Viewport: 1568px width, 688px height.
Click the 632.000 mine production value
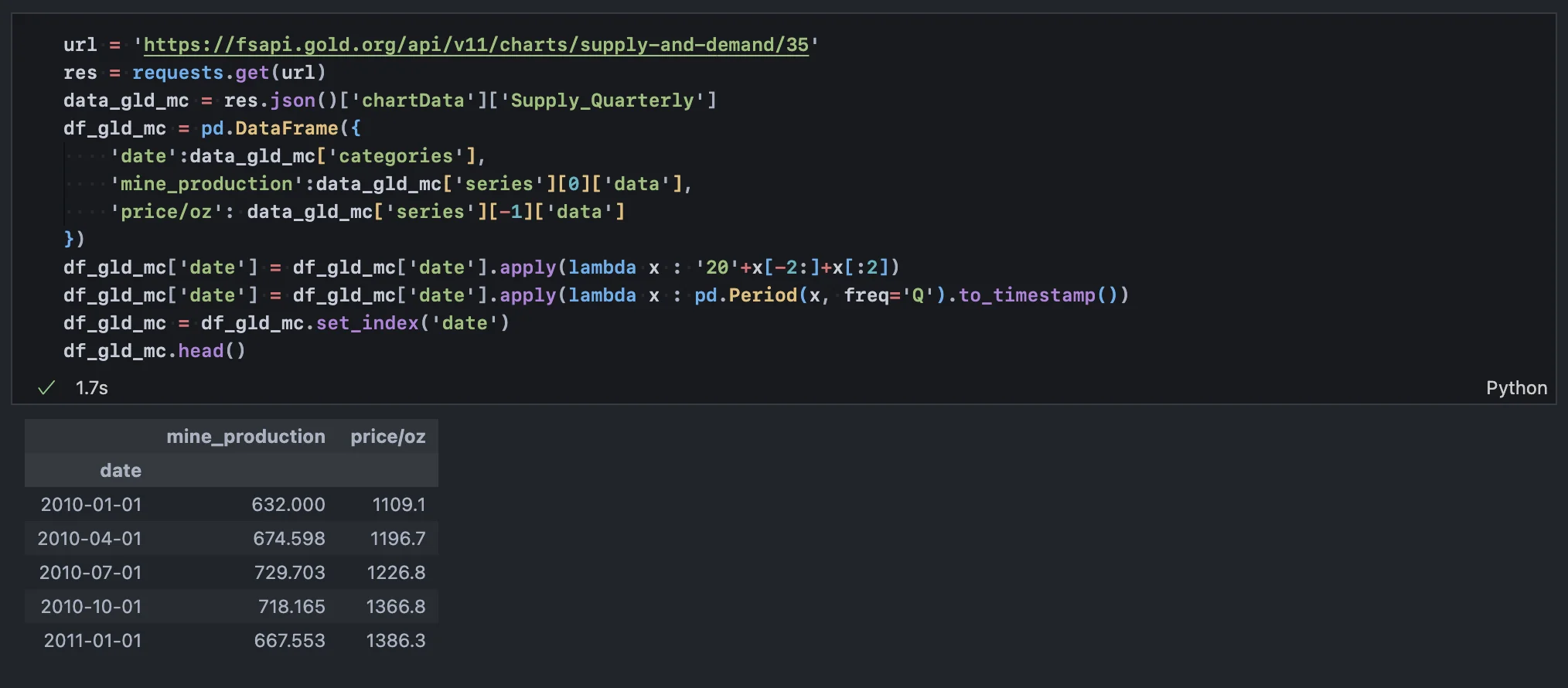(x=288, y=505)
